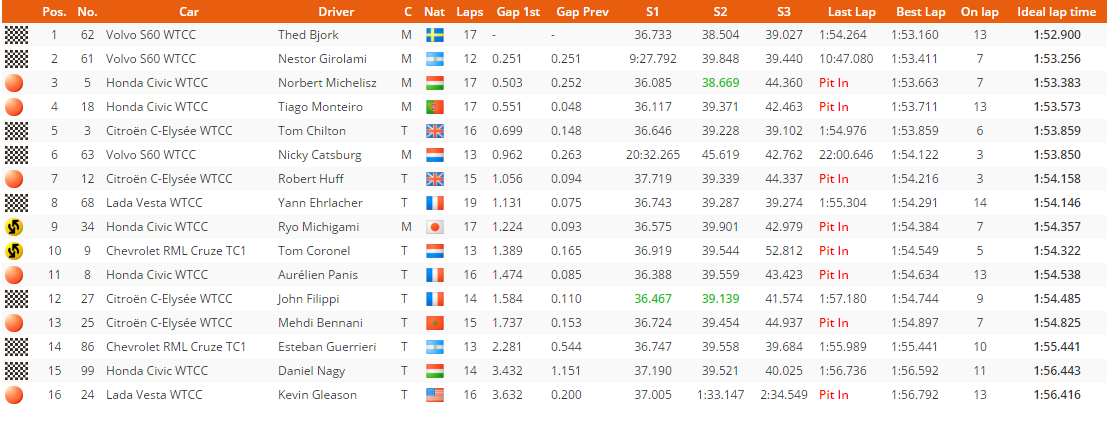Click Kevin Gleason's orange pit status icon
Screen dimensions: 1107x421
[x=14, y=395]
